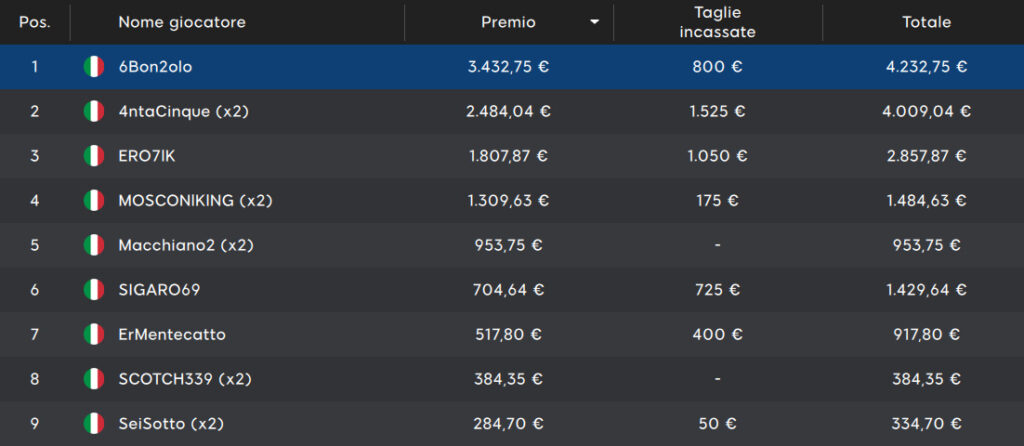Image resolution: width=1024 pixels, height=446 pixels.
Task: Click the flag icon next to ErMentecatto
Action: 94,334
